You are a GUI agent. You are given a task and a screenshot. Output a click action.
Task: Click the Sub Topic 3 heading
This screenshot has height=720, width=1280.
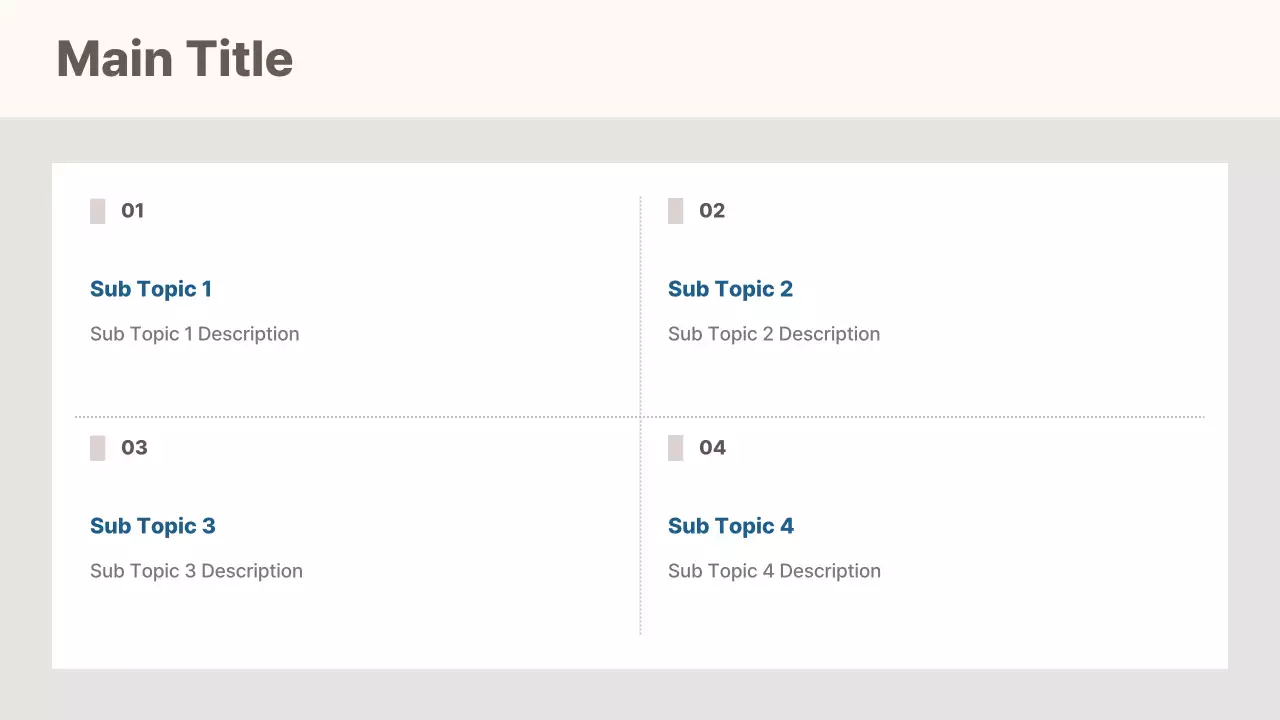[x=153, y=526]
